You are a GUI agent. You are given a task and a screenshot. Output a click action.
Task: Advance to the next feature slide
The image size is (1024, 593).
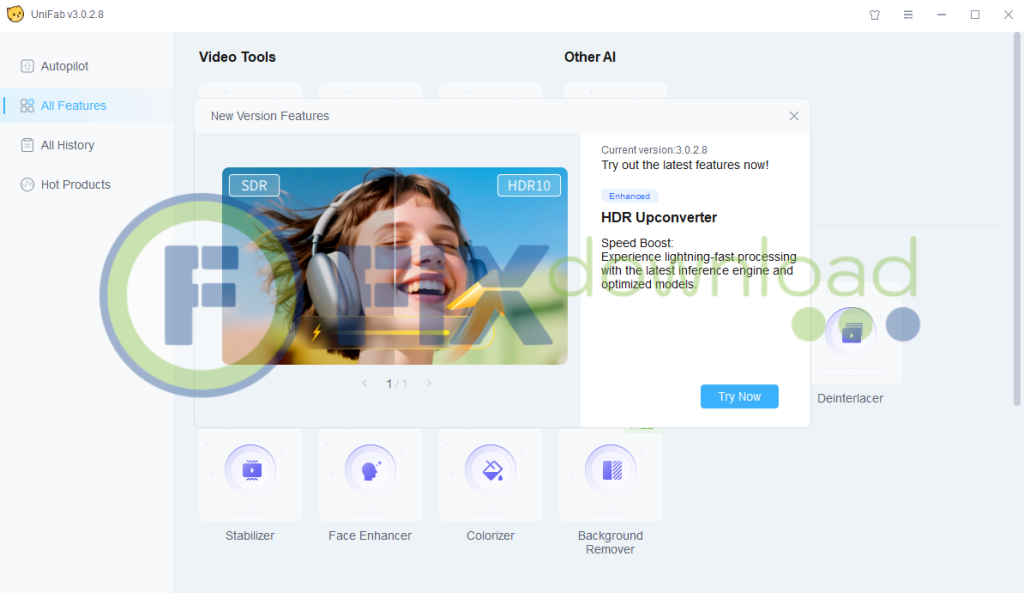(429, 384)
